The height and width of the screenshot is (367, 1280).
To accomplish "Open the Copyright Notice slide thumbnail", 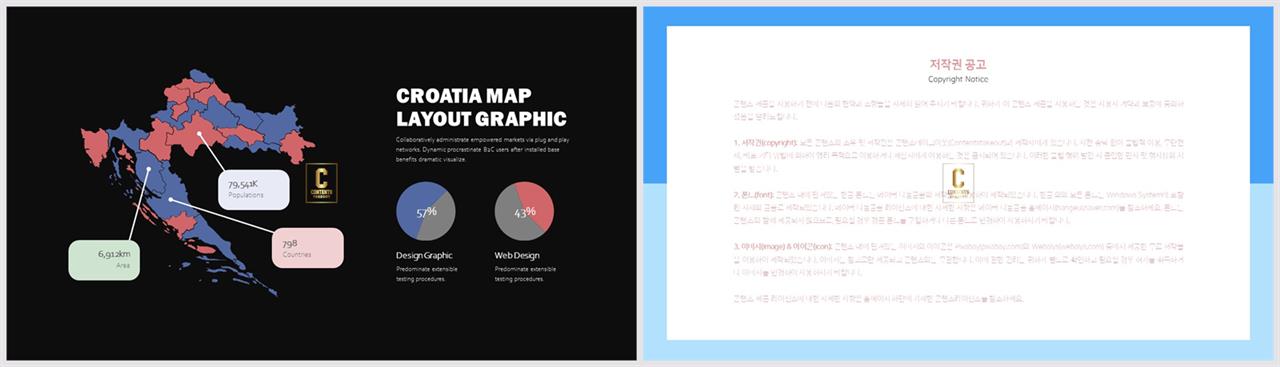I will [958, 183].
